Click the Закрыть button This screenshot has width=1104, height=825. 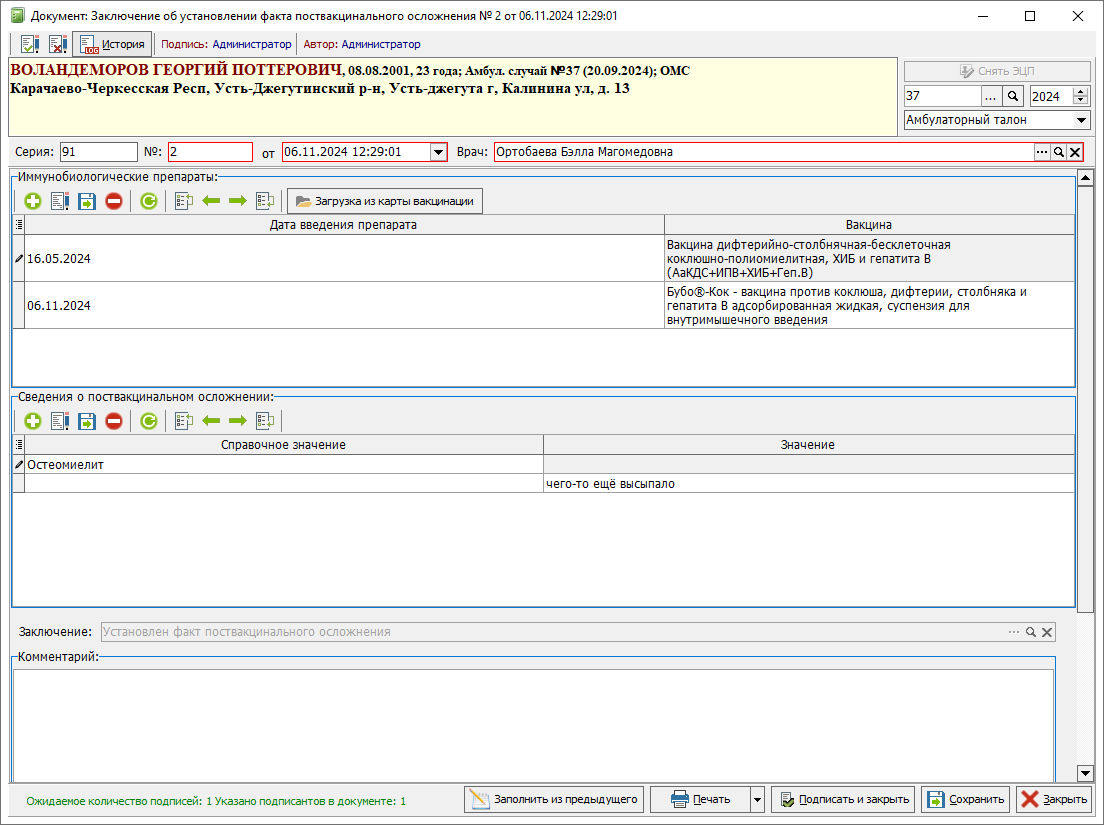coord(1053,800)
